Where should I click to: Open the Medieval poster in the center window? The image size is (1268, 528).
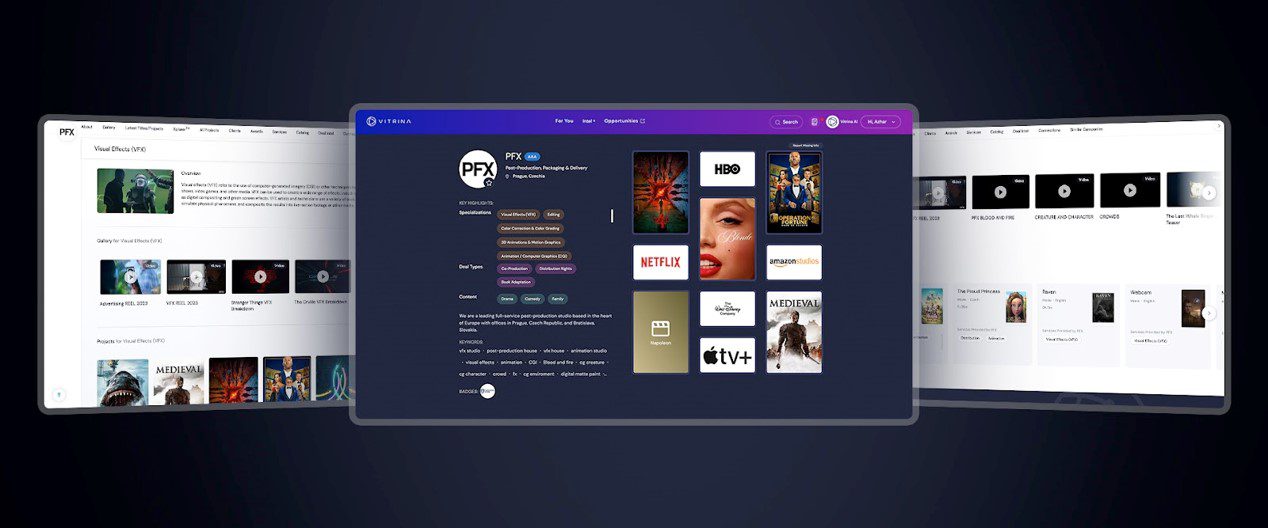click(x=794, y=332)
